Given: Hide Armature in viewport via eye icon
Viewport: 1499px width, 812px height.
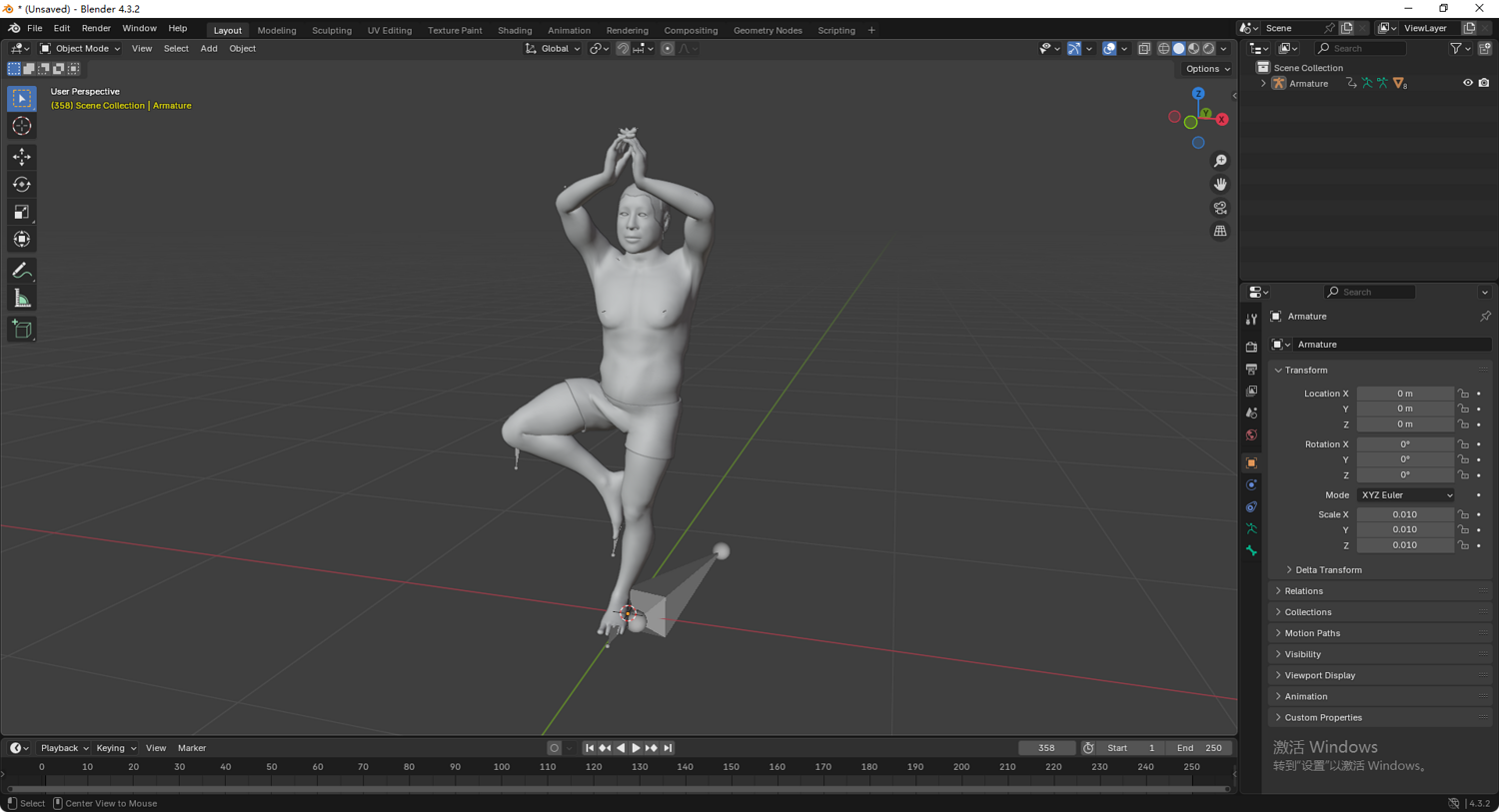Looking at the screenshot, I should tap(1468, 83).
